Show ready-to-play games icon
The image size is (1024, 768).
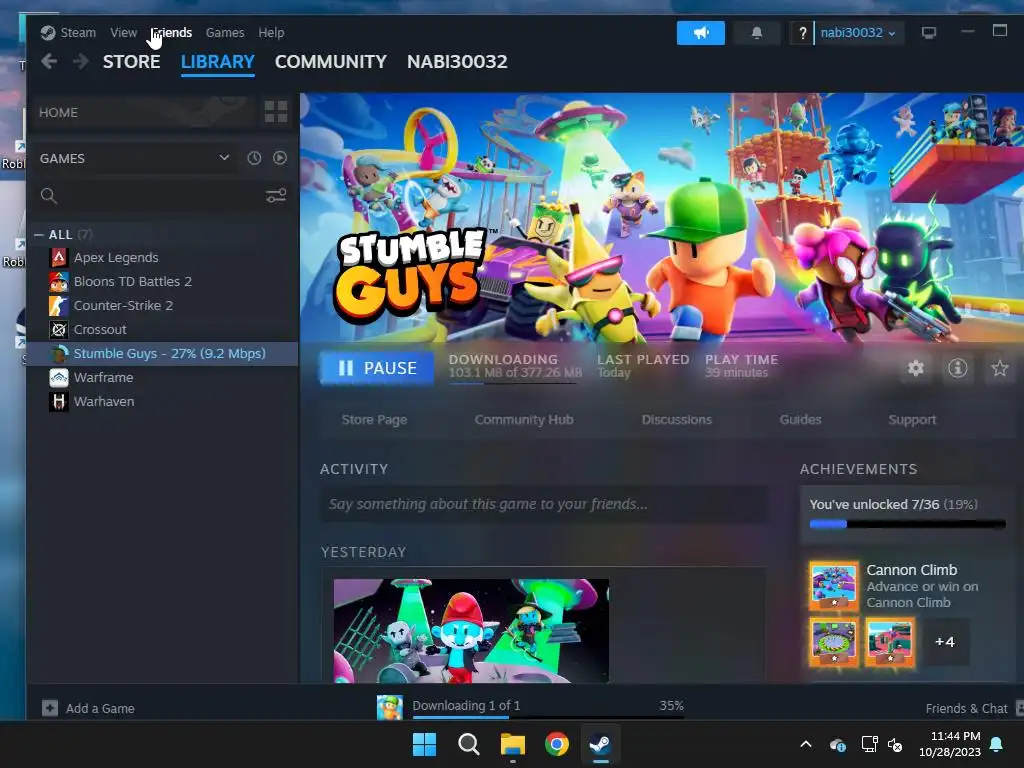click(x=280, y=158)
